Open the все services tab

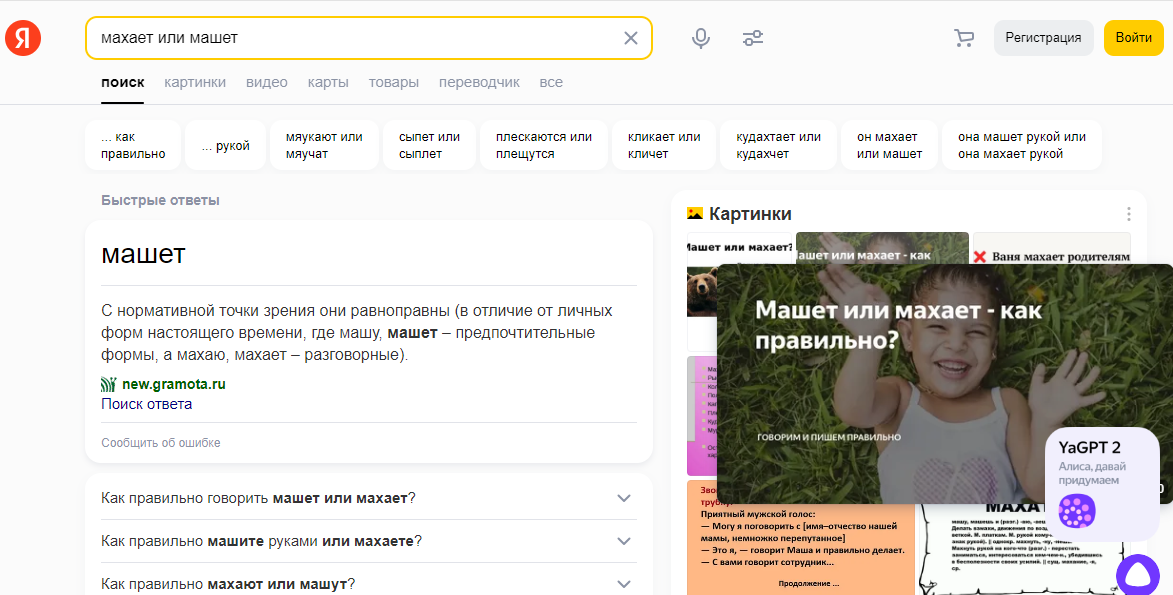(551, 82)
